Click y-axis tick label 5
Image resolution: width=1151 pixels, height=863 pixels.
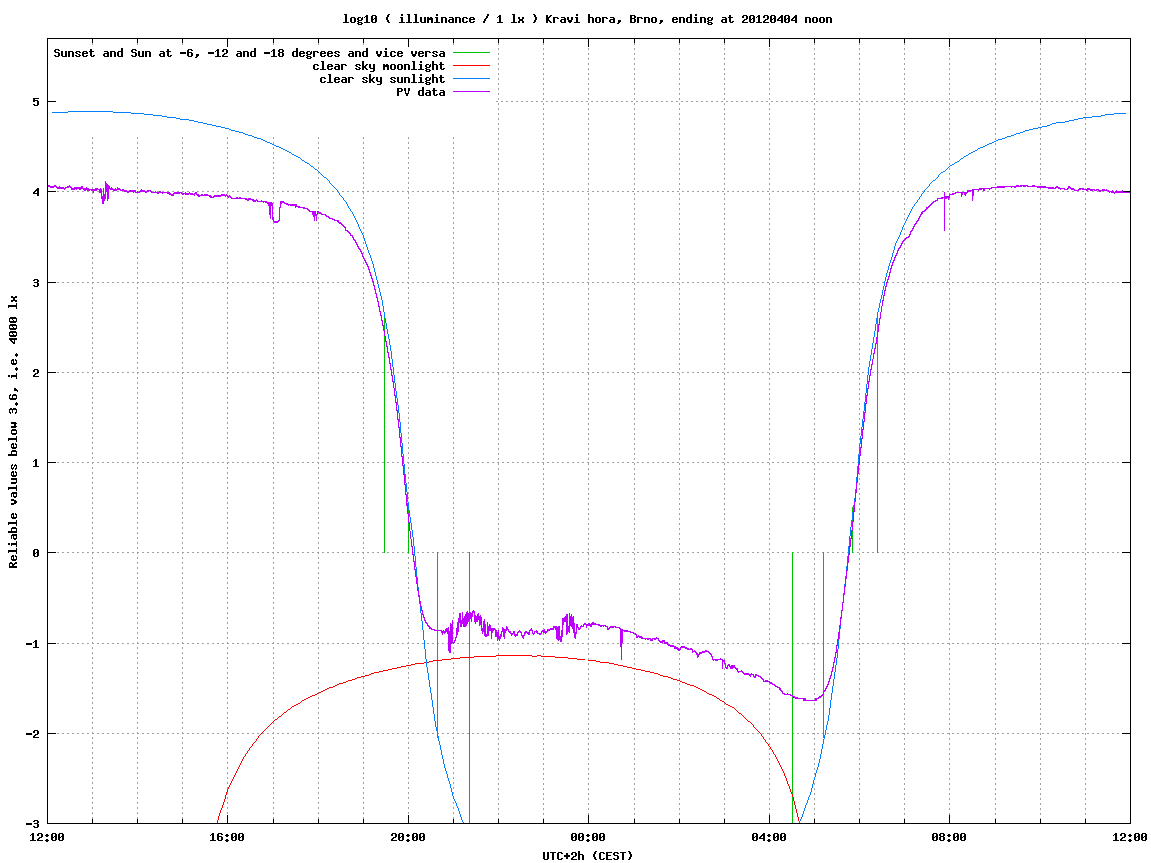click(35, 102)
